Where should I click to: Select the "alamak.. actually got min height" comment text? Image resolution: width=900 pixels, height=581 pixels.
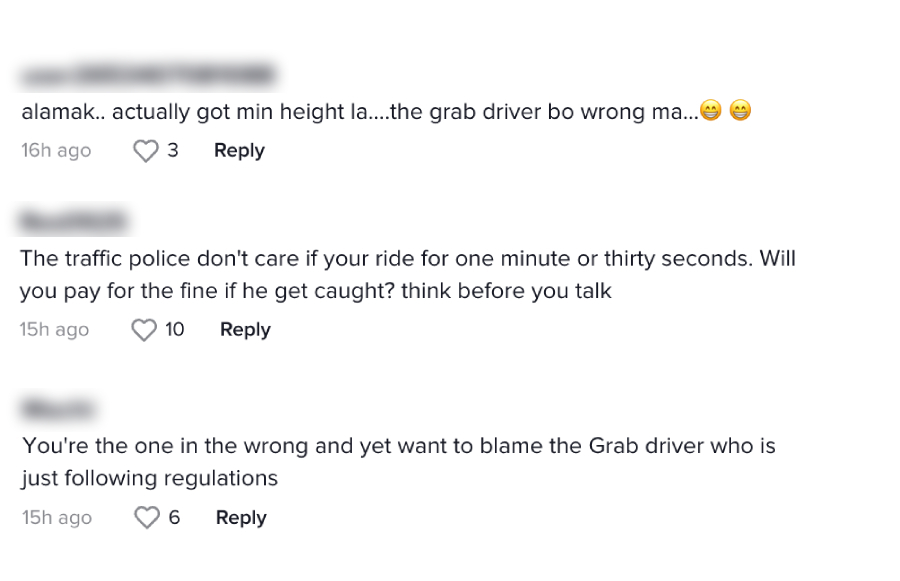[x=350, y=112]
